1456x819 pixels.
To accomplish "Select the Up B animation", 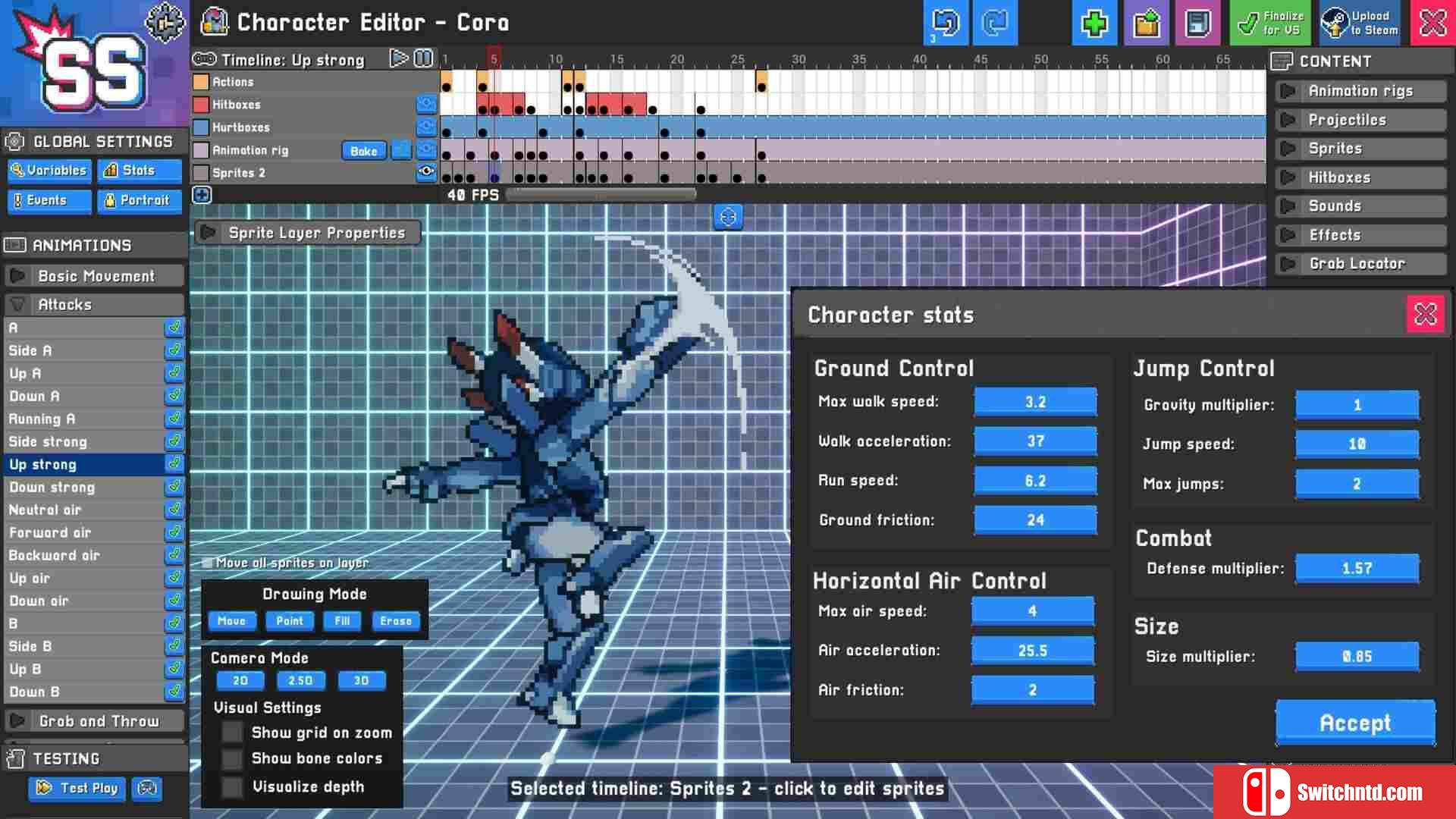I will (x=83, y=669).
